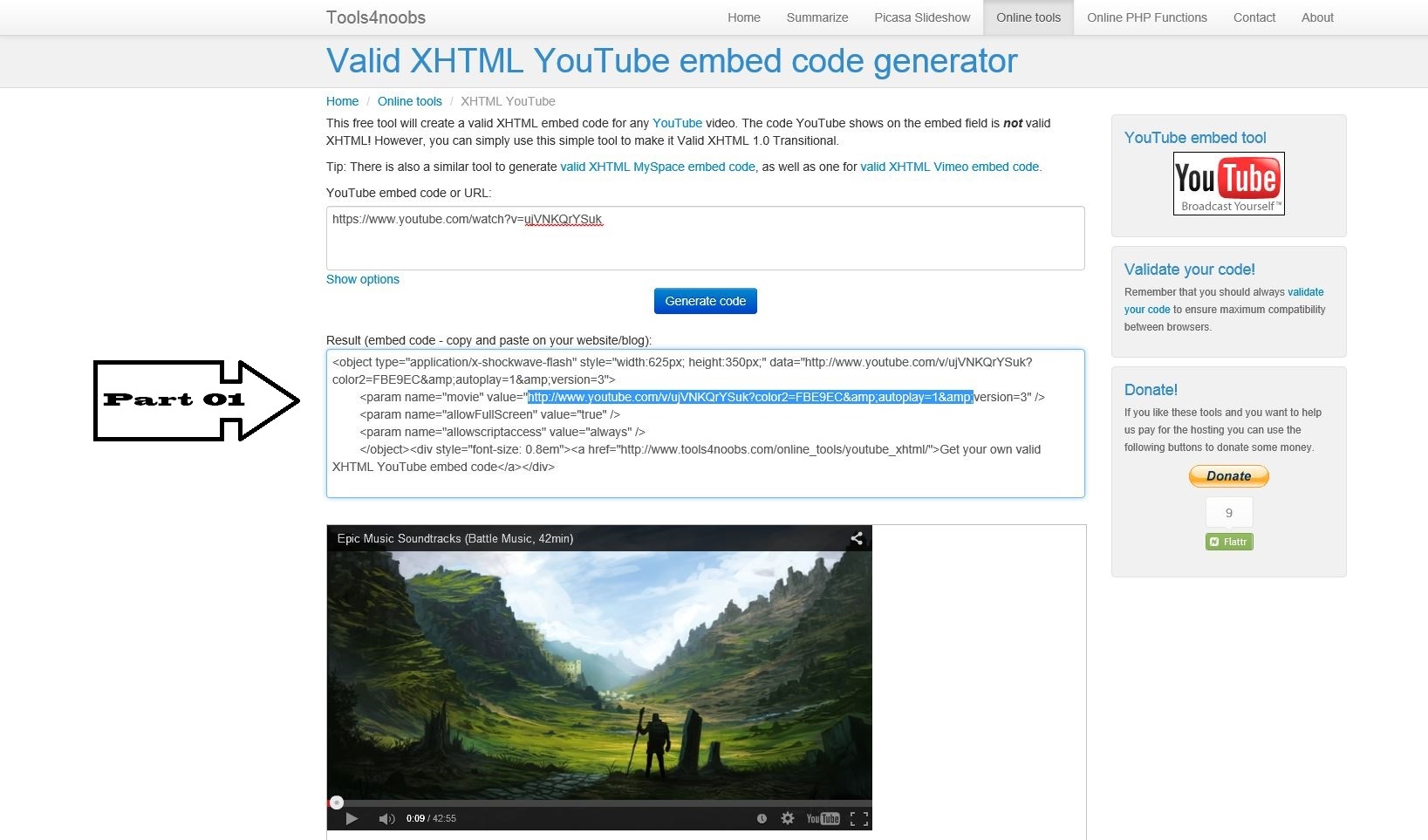Mute the video volume speaker icon
This screenshot has height=840, width=1428.
[386, 818]
